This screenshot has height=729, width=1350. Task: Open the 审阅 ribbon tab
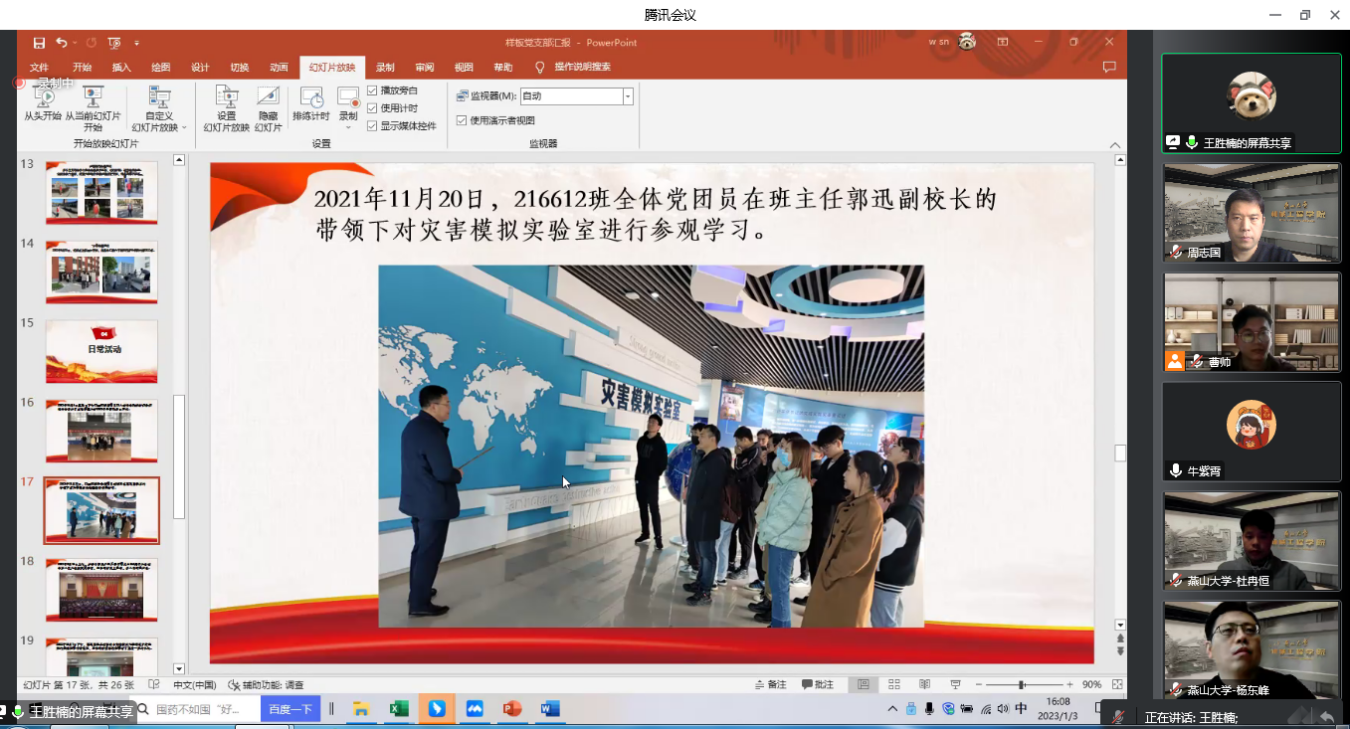(425, 68)
